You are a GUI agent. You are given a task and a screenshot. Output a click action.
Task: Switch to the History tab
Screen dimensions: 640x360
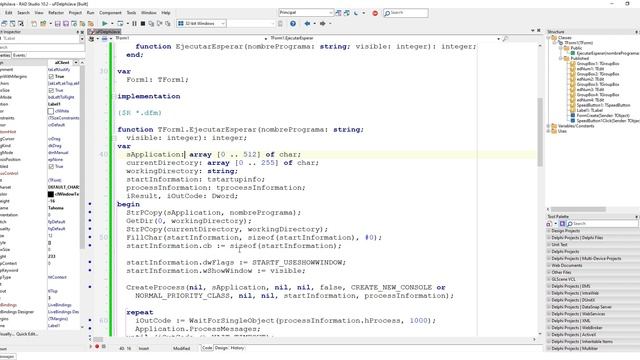pos(237,348)
